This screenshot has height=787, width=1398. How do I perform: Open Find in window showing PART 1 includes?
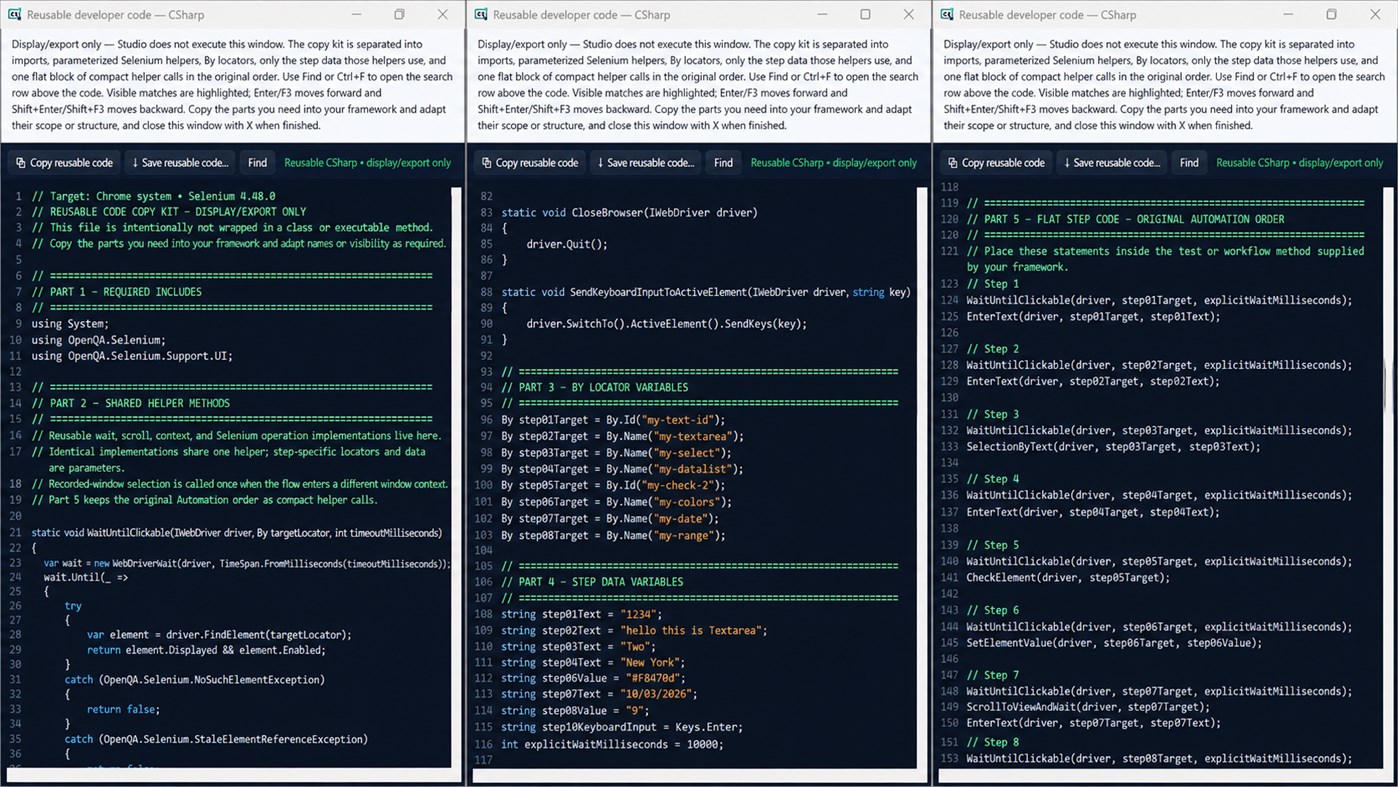point(257,163)
